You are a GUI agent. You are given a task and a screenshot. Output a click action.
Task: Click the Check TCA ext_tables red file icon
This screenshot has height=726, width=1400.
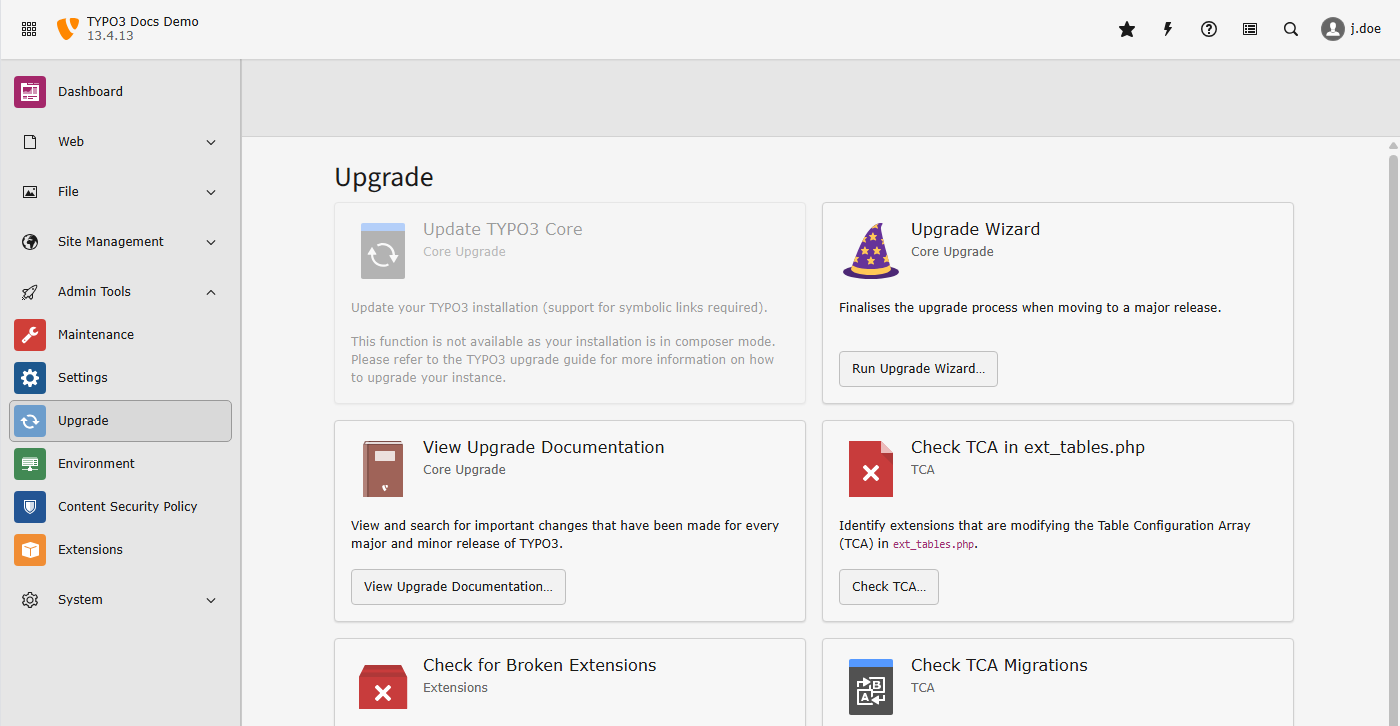pyautogui.click(x=871, y=469)
